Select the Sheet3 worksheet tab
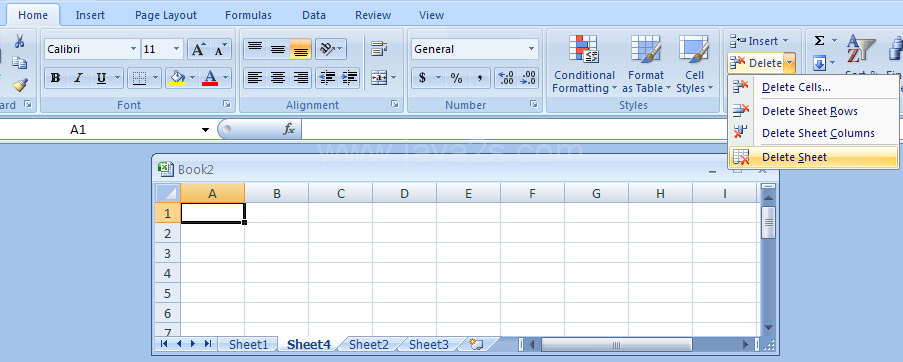This screenshot has width=903, height=362. (x=428, y=344)
